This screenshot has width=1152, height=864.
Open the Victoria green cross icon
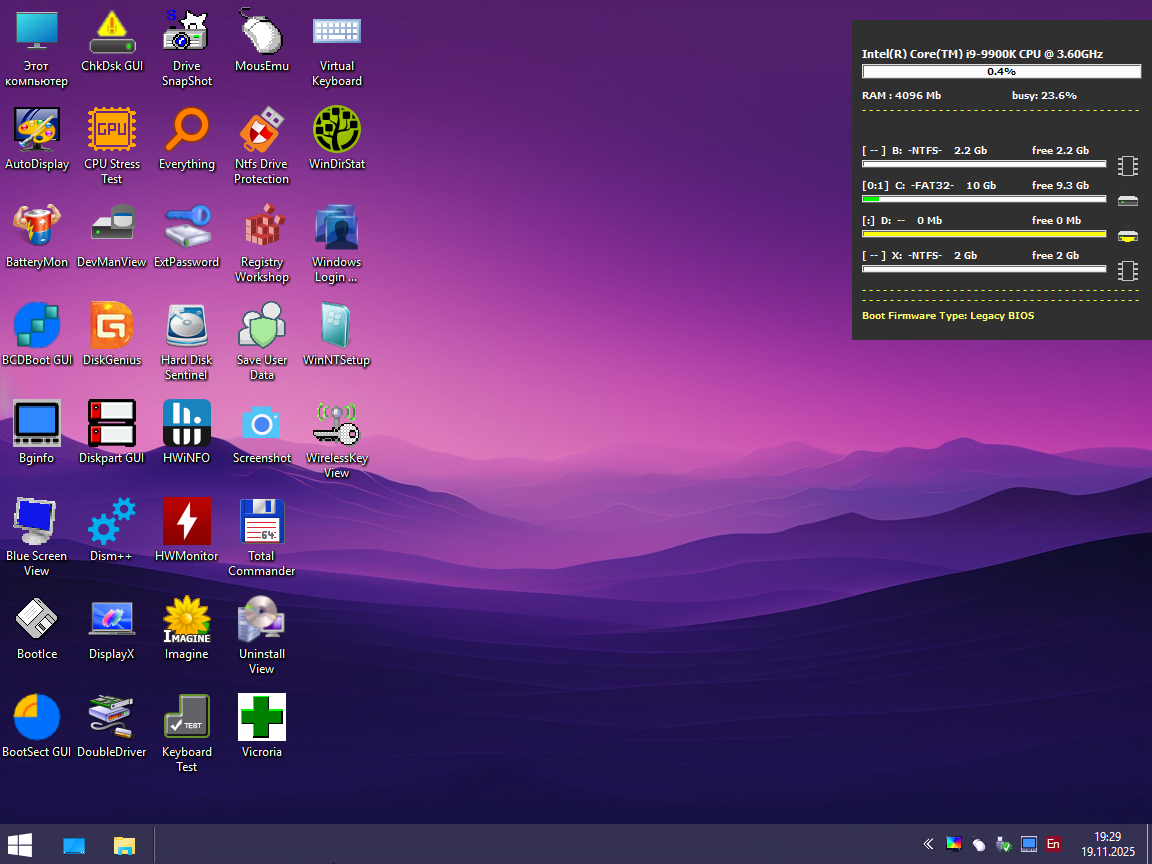(x=262, y=718)
